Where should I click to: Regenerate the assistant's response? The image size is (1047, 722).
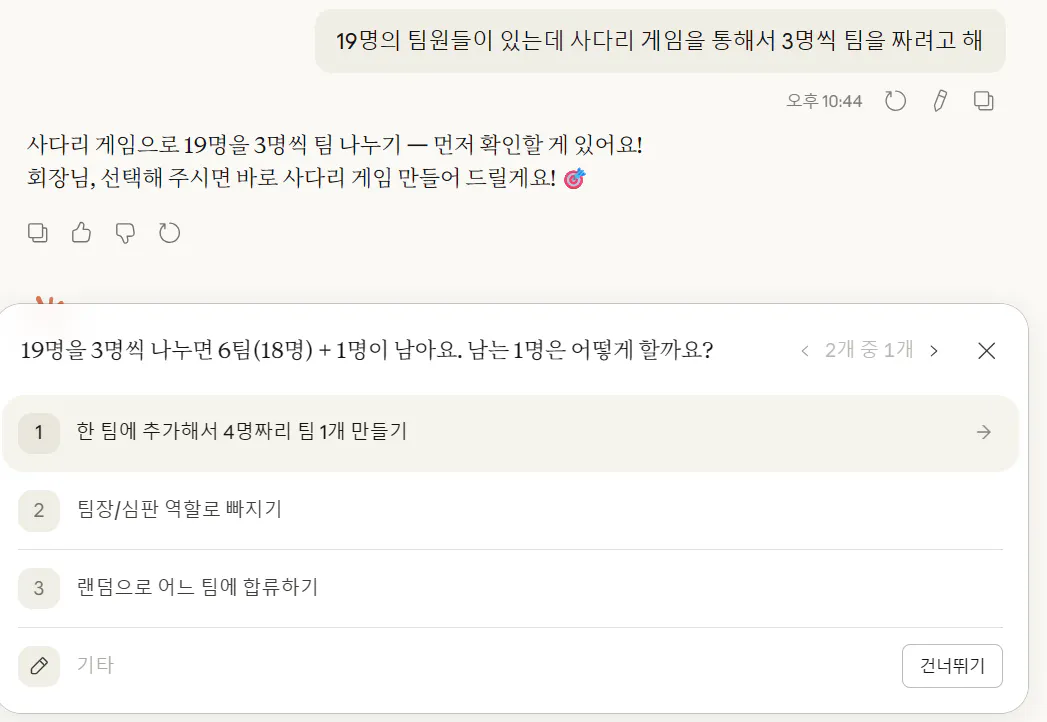pyautogui.click(x=170, y=232)
